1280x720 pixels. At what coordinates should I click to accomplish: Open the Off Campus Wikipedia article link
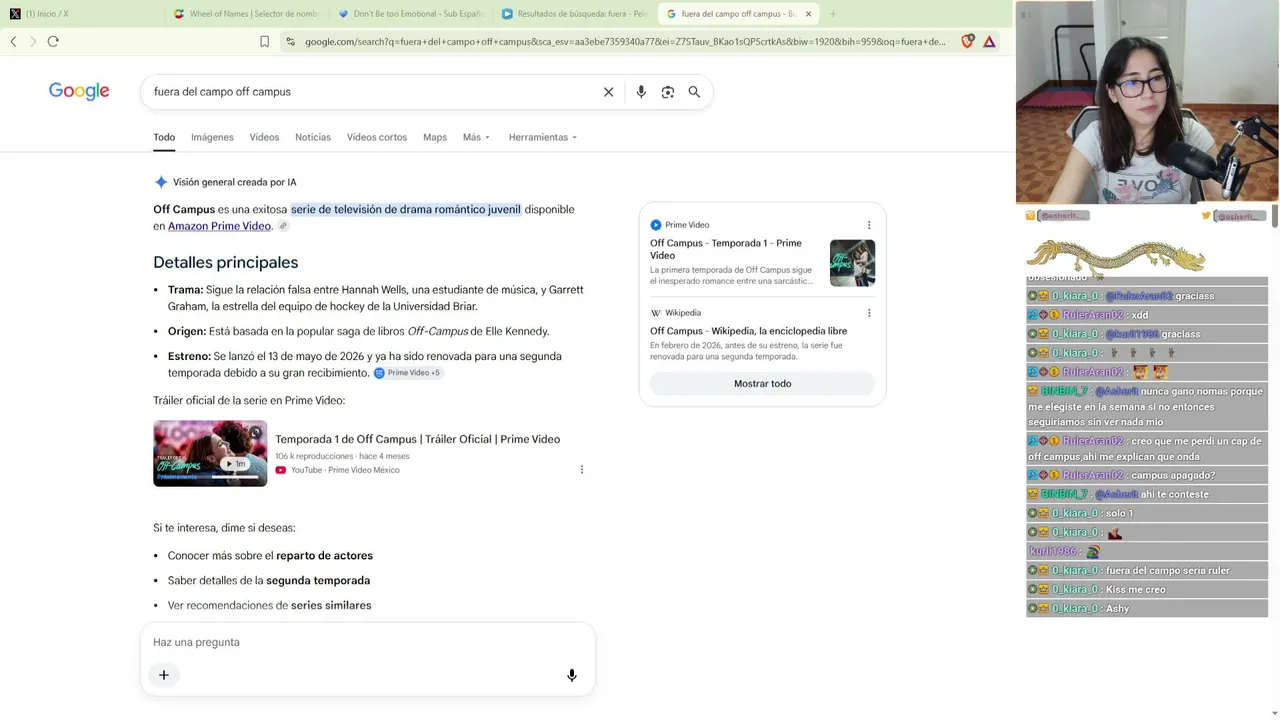tap(748, 331)
